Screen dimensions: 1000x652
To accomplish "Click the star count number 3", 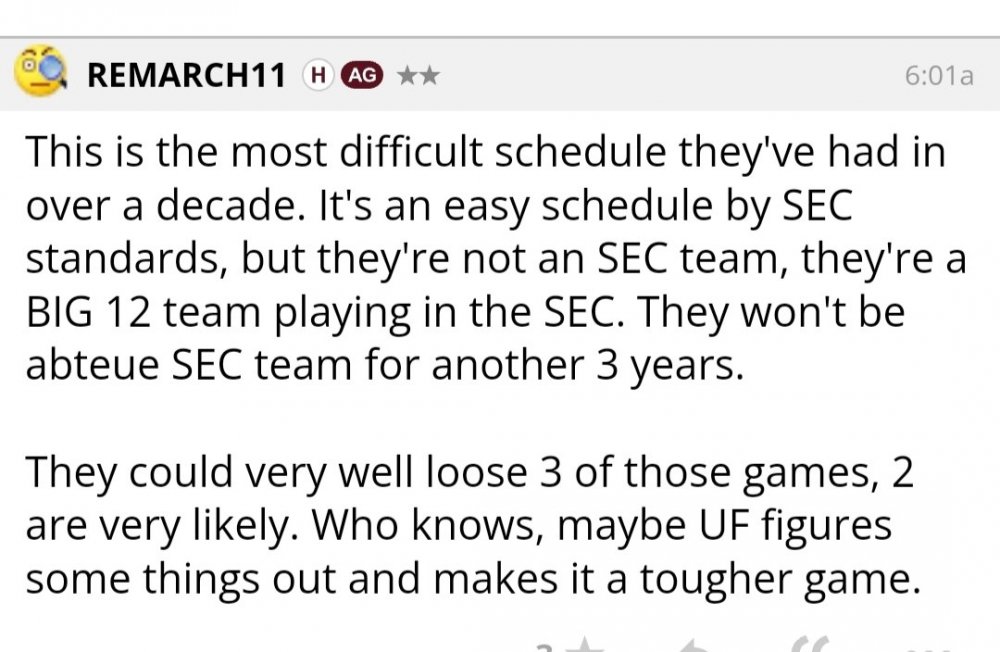I will (x=545, y=647).
